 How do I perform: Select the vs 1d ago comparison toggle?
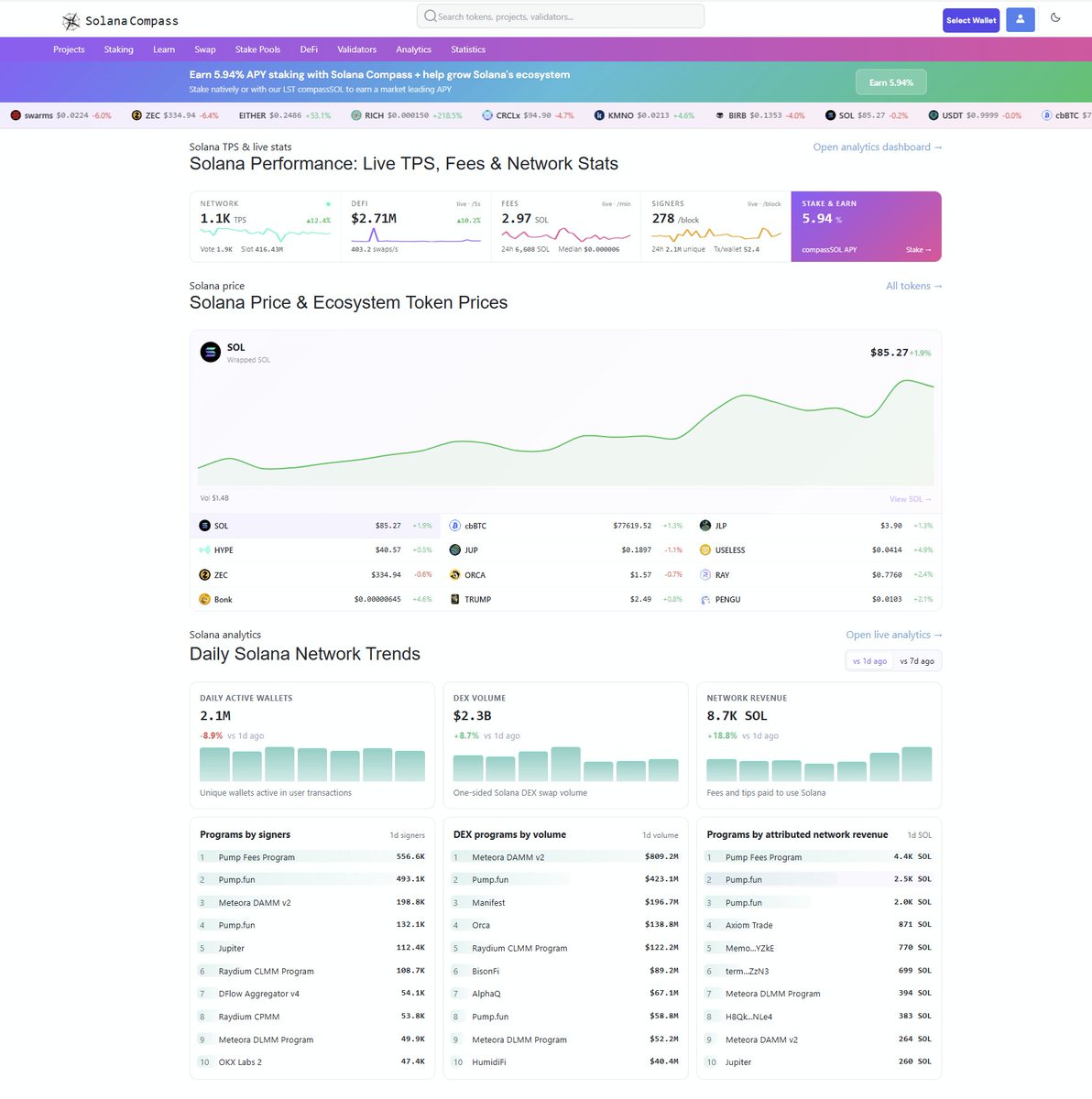(869, 661)
